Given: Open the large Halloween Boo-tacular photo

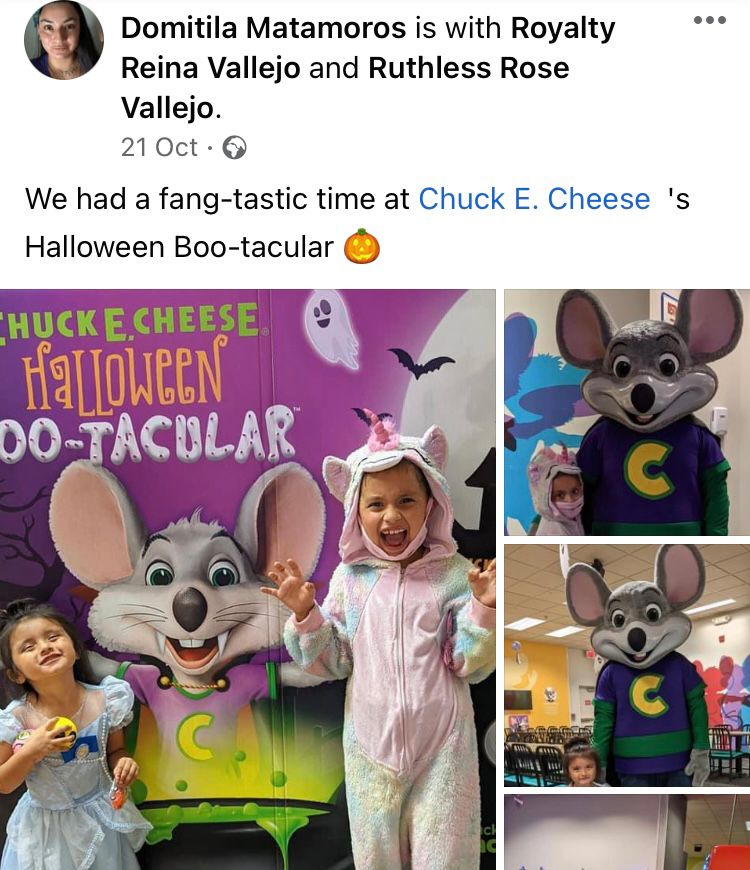Looking at the screenshot, I should point(247,579).
